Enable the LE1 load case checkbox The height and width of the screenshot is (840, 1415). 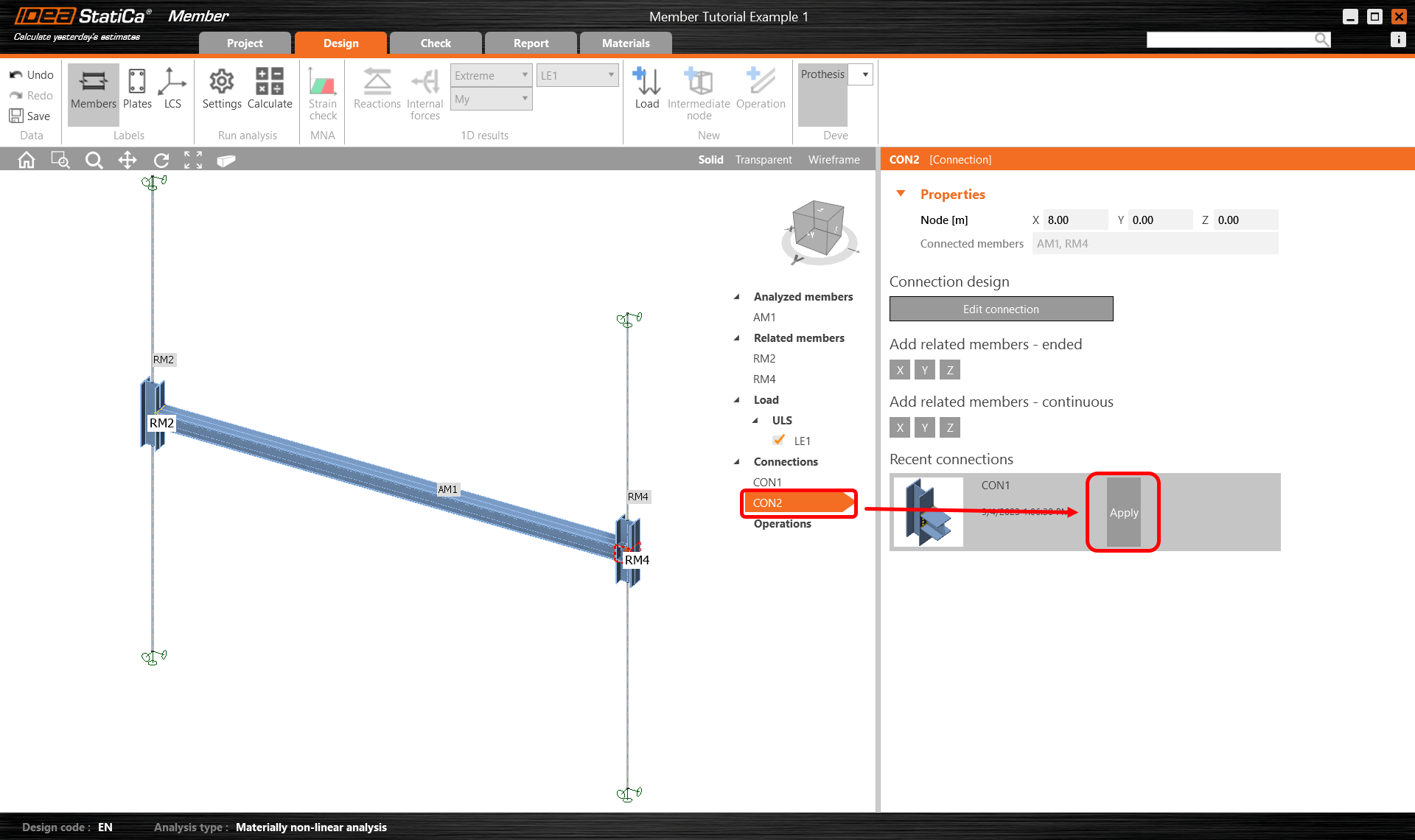pos(779,440)
